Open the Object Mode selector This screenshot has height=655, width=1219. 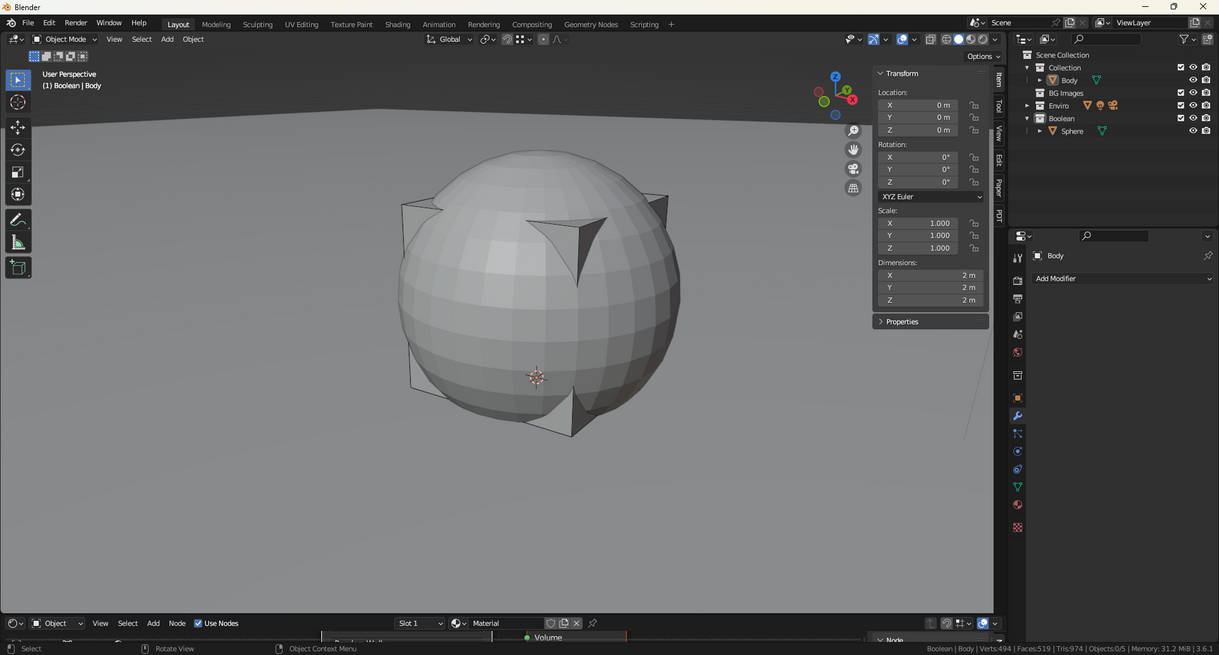coord(66,39)
